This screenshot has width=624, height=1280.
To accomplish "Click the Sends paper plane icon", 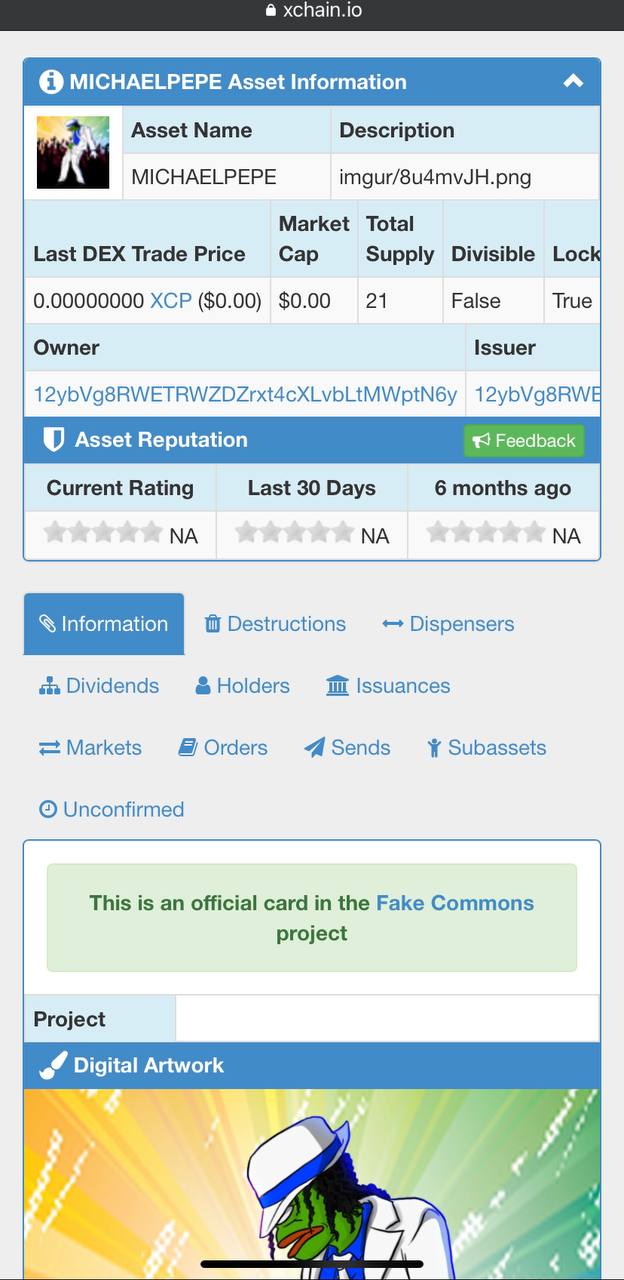I will [315, 748].
